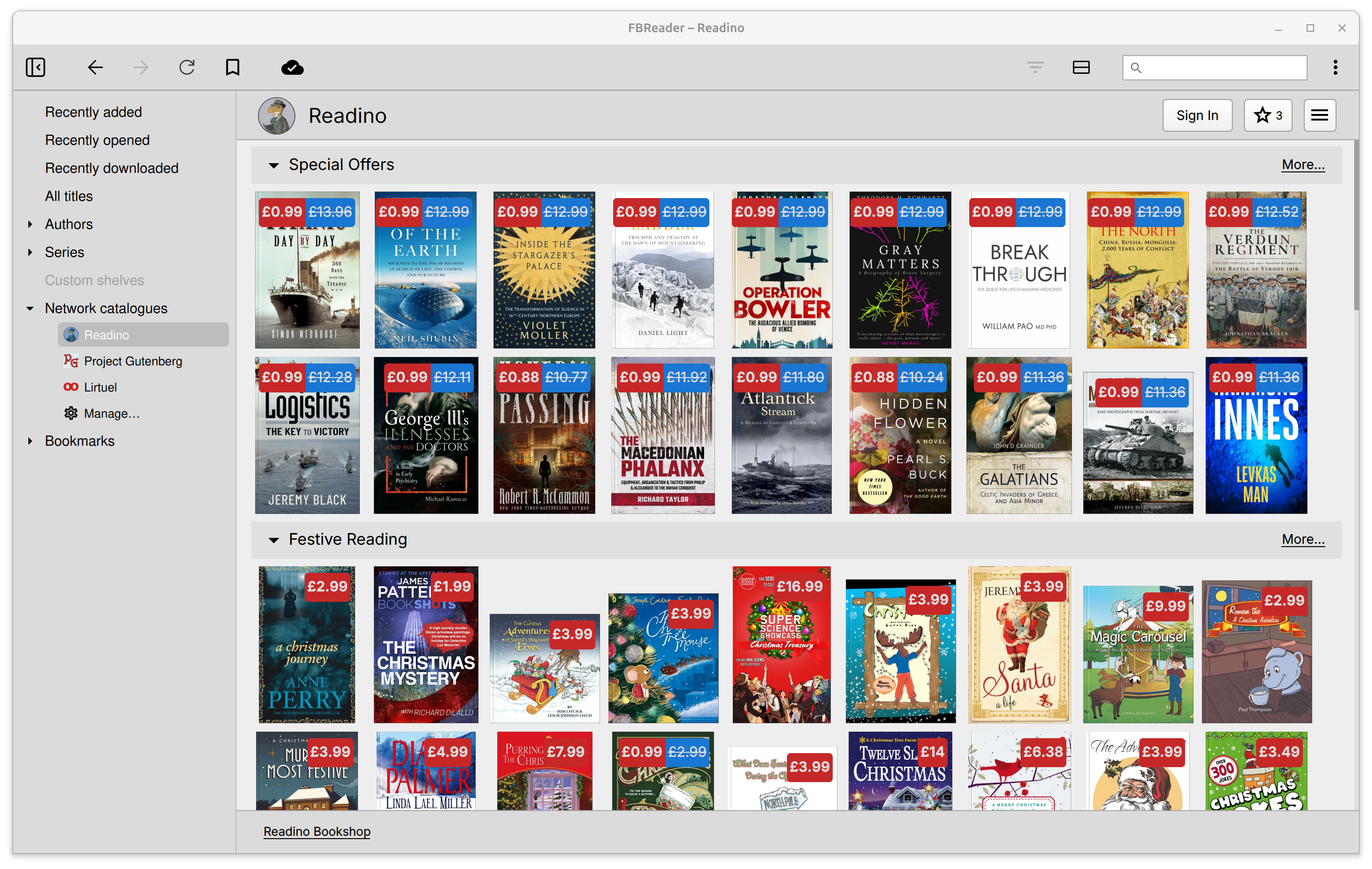This screenshot has width=1372, height=869.
Task: Open Project Gutenberg catalogue
Action: coord(133,361)
